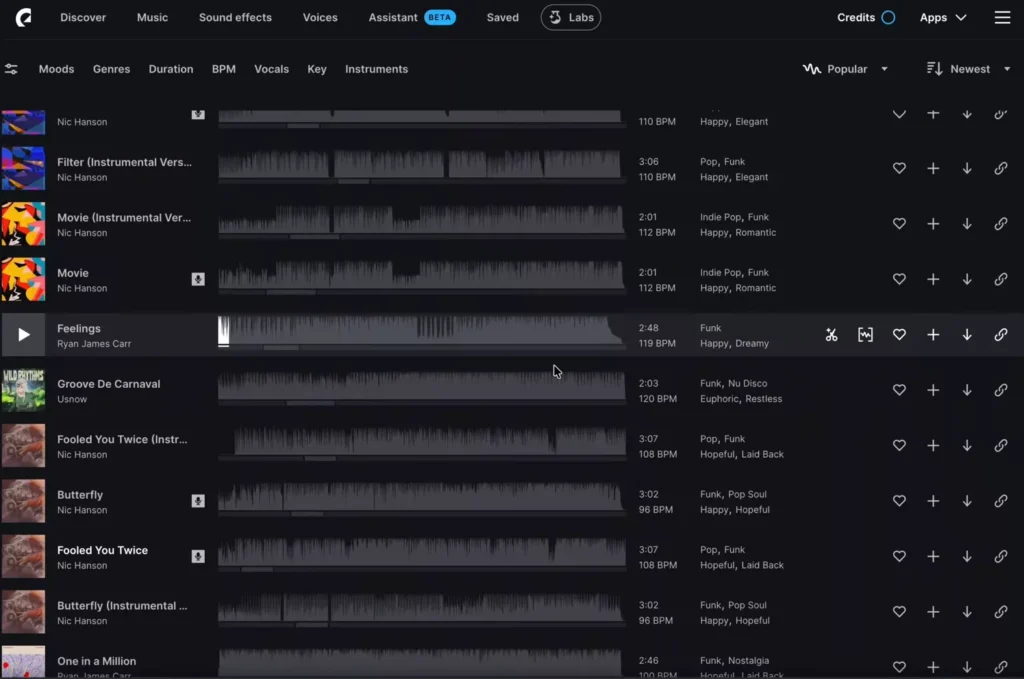Open the filters icon left of Moods

pyautogui.click(x=12, y=68)
